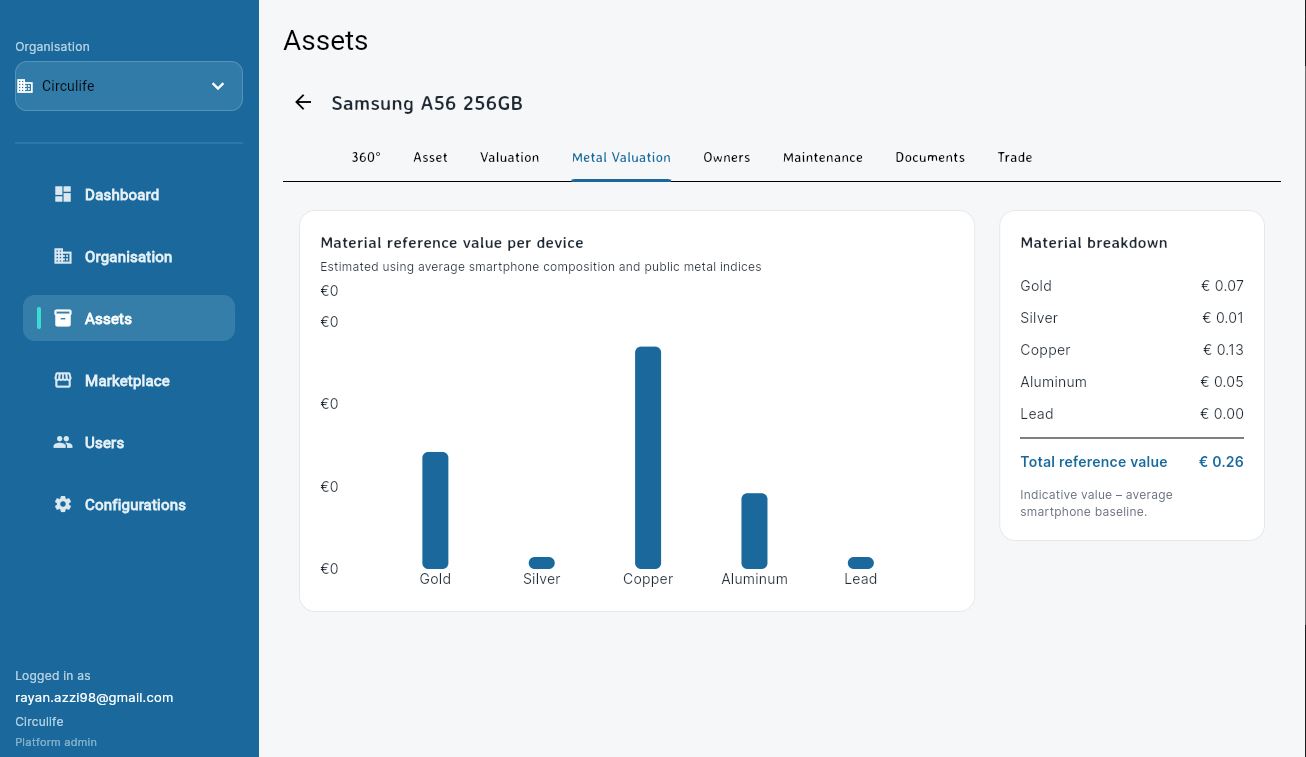Image resolution: width=1306 pixels, height=757 pixels.
Task: Switch to the Valuation tab
Action: [509, 157]
